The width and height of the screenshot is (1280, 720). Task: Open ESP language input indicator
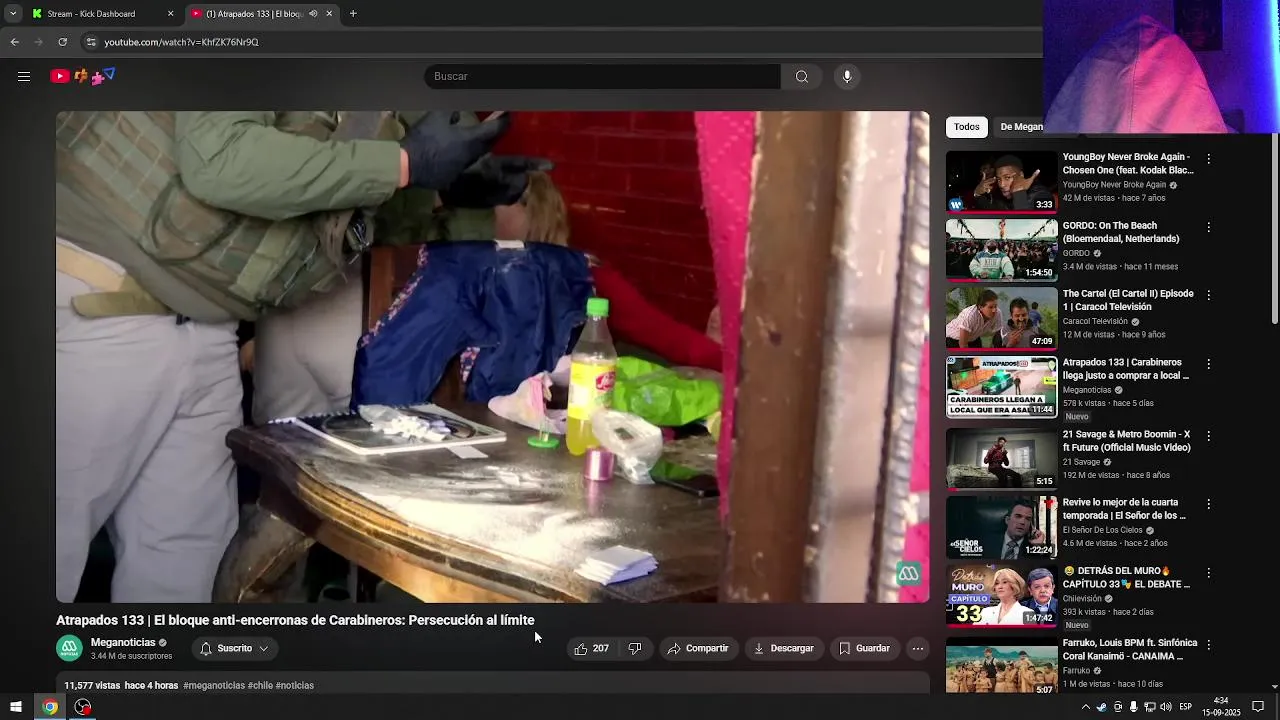coord(1185,707)
